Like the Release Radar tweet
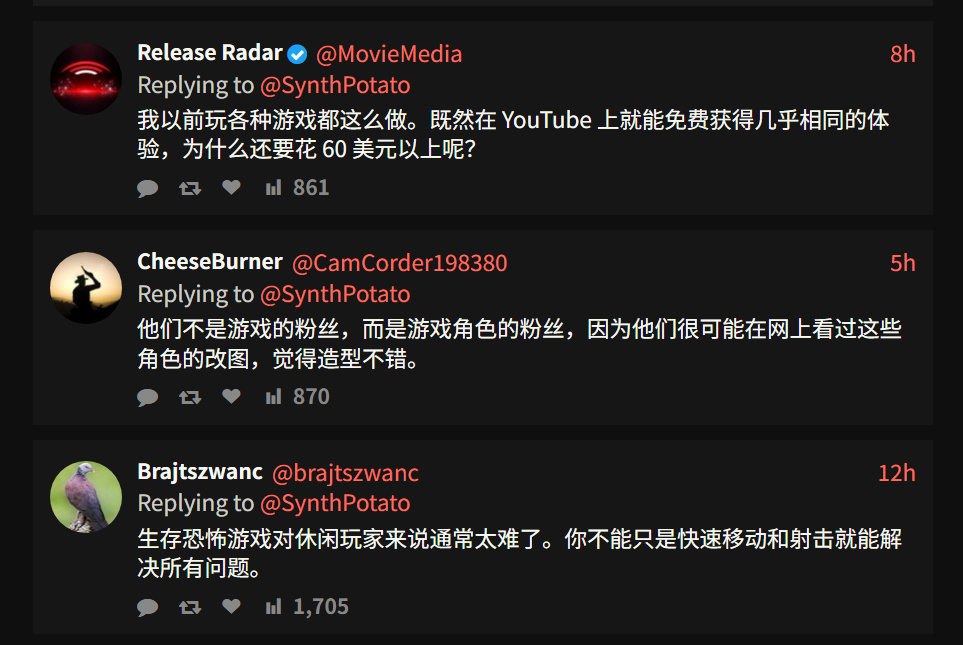 tap(231, 187)
